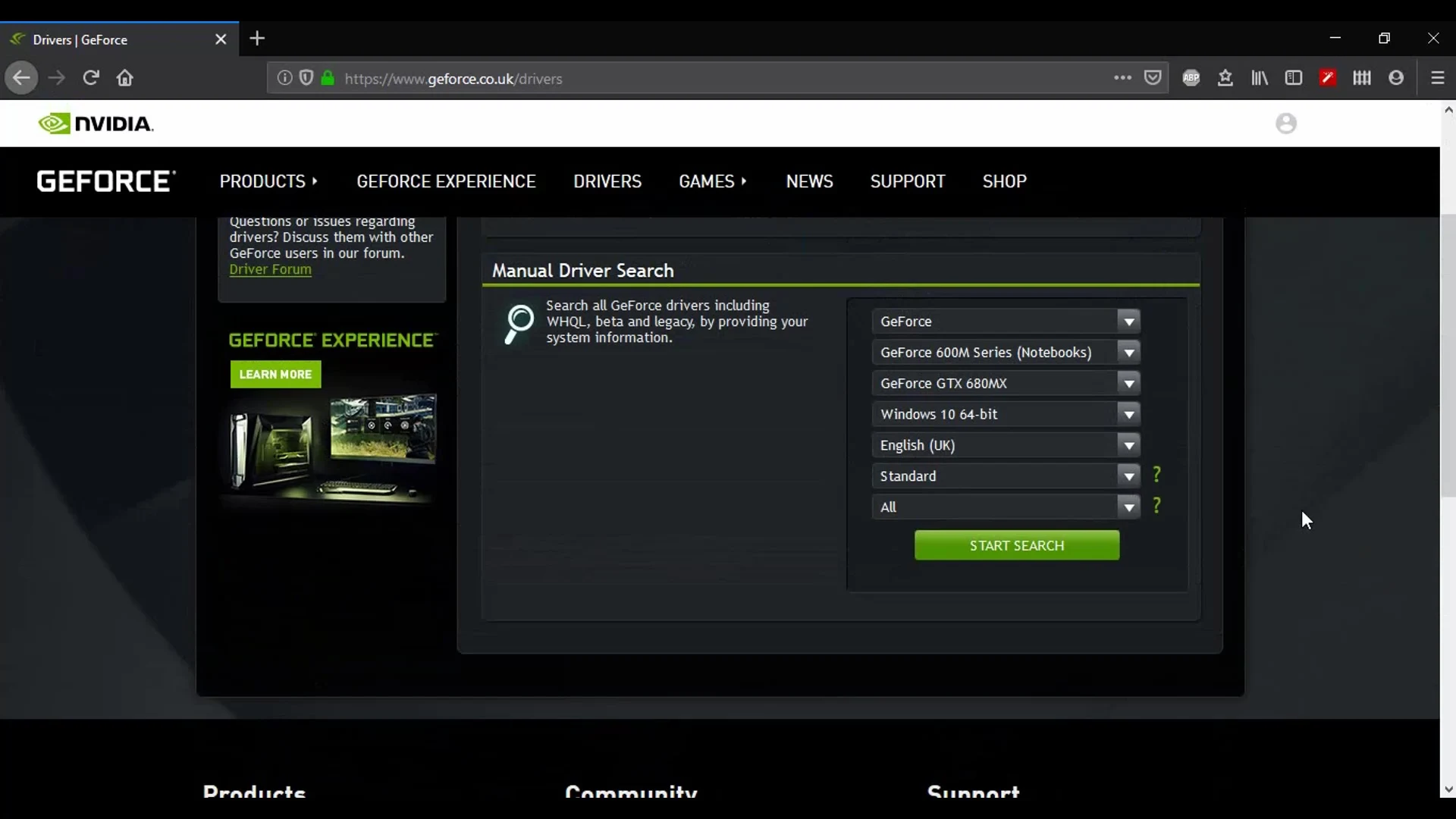The image size is (1456, 819).
Task: Open the NEWS page
Action: 809,181
